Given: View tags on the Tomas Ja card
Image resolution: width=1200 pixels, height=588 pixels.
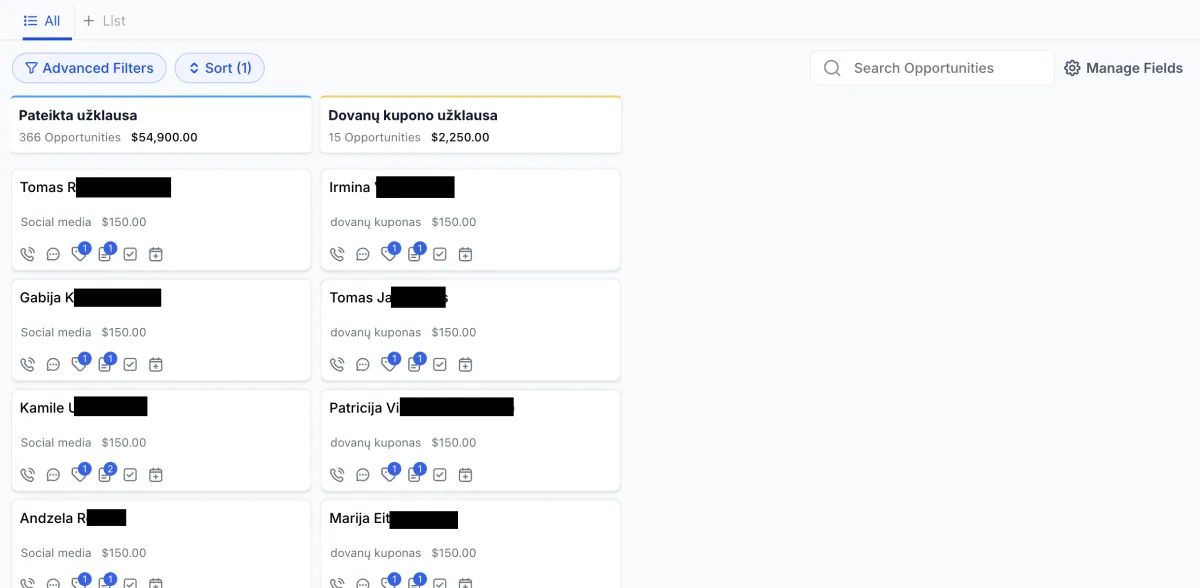Looking at the screenshot, I should pyautogui.click(x=390, y=363).
